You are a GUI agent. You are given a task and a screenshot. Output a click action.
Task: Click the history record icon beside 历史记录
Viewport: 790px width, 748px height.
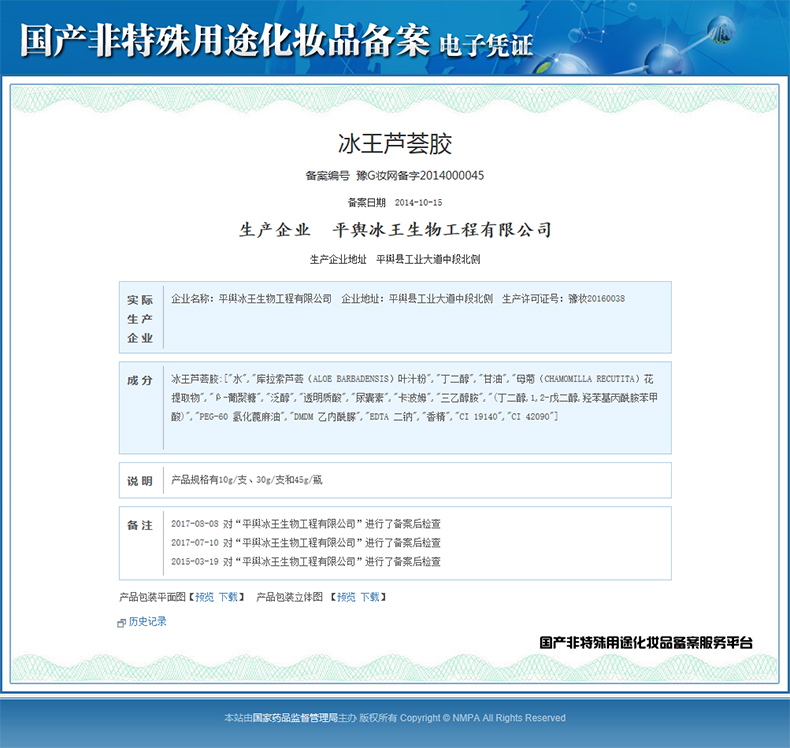[121, 623]
